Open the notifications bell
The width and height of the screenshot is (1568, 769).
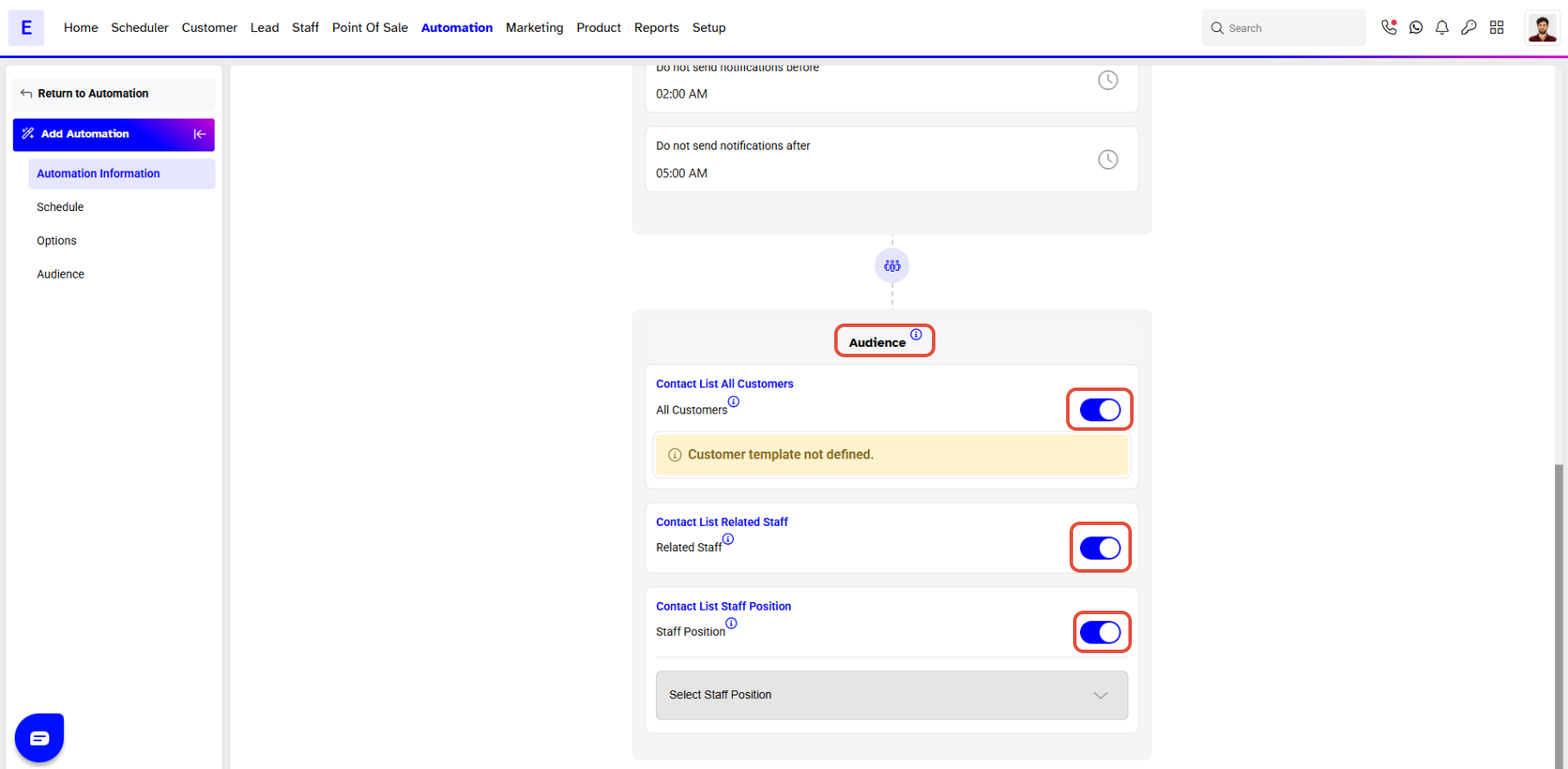pos(1442,28)
